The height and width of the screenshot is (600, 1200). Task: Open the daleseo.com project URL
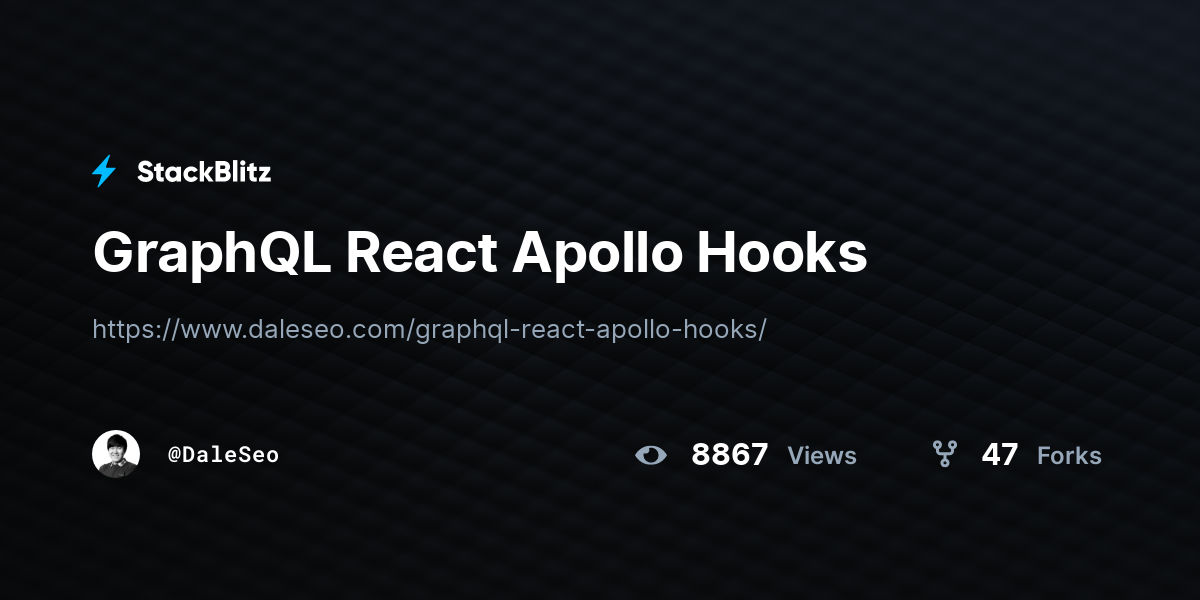point(429,329)
